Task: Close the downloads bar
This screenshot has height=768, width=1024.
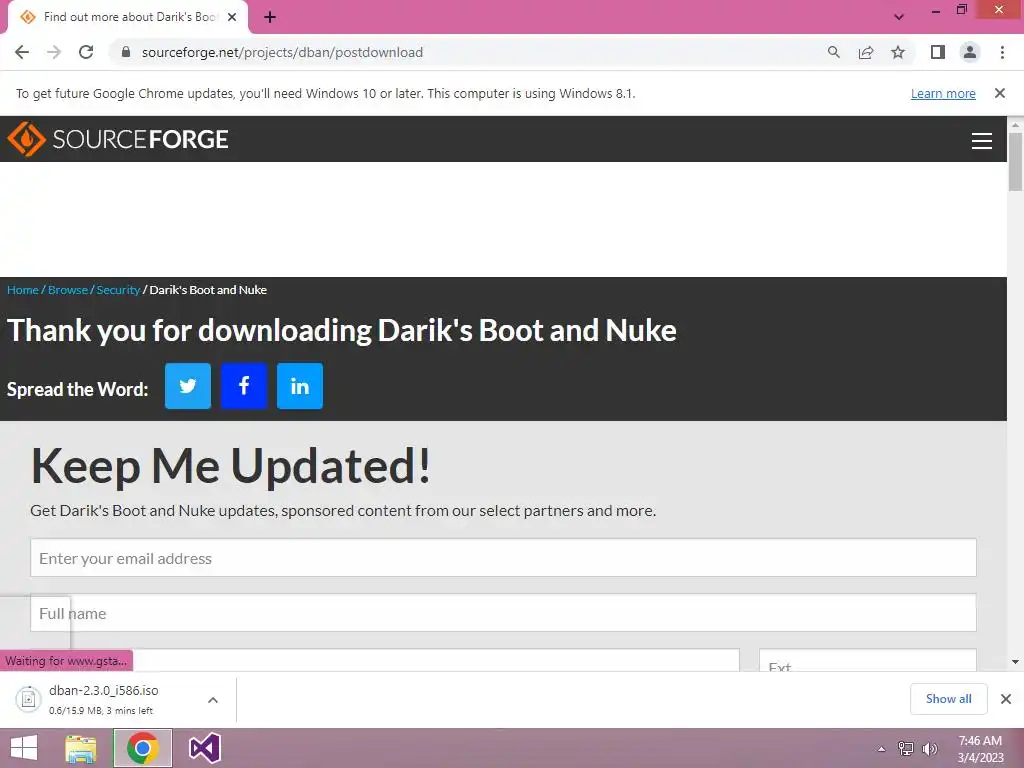Action: click(1006, 699)
